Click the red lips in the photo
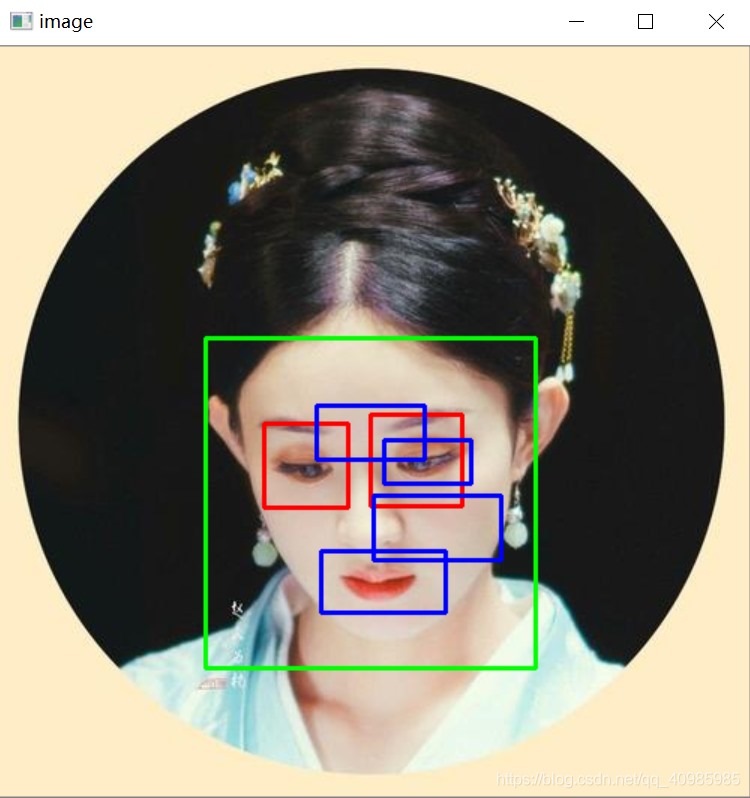Viewport: 750px width, 798px height. (x=379, y=585)
